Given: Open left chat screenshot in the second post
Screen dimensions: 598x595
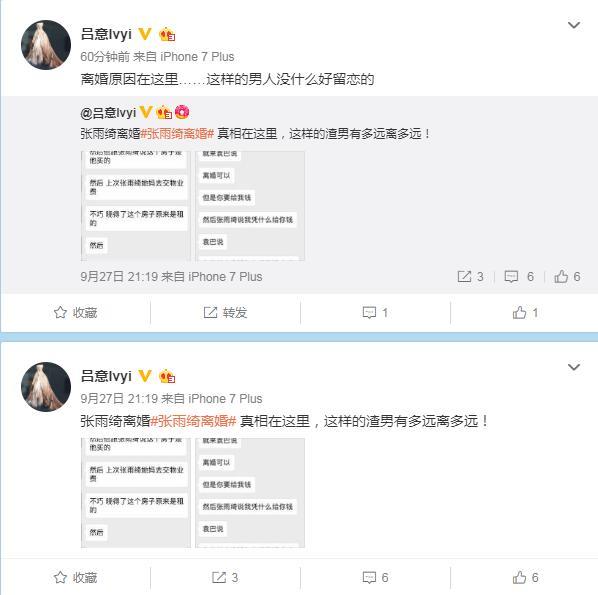Looking at the screenshot, I should 136,493.
